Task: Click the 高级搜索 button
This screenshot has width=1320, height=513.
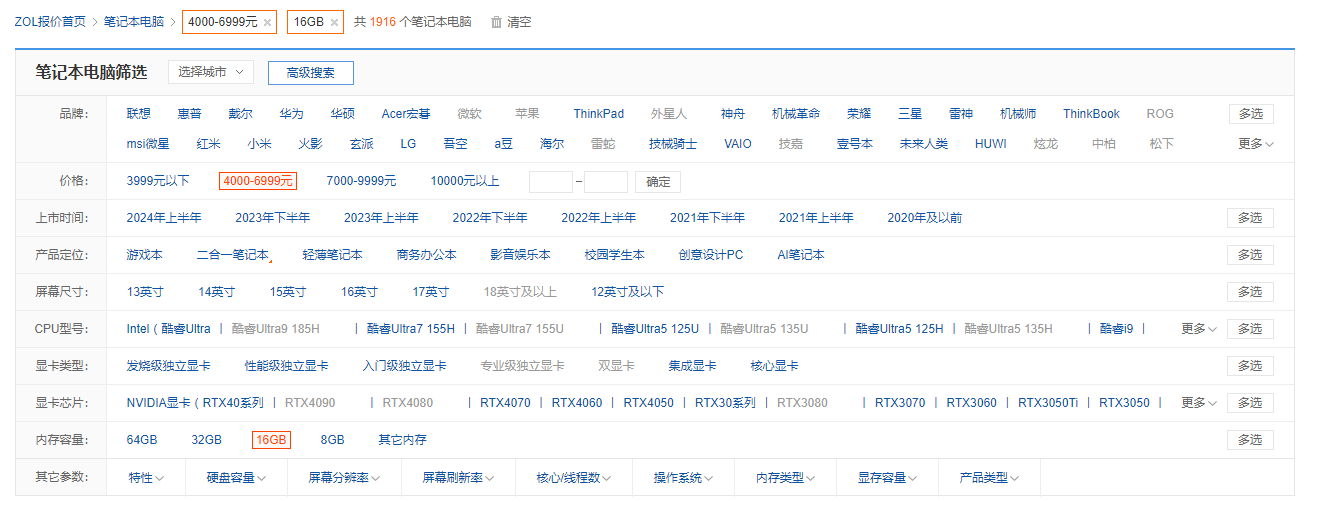Action: [310, 73]
